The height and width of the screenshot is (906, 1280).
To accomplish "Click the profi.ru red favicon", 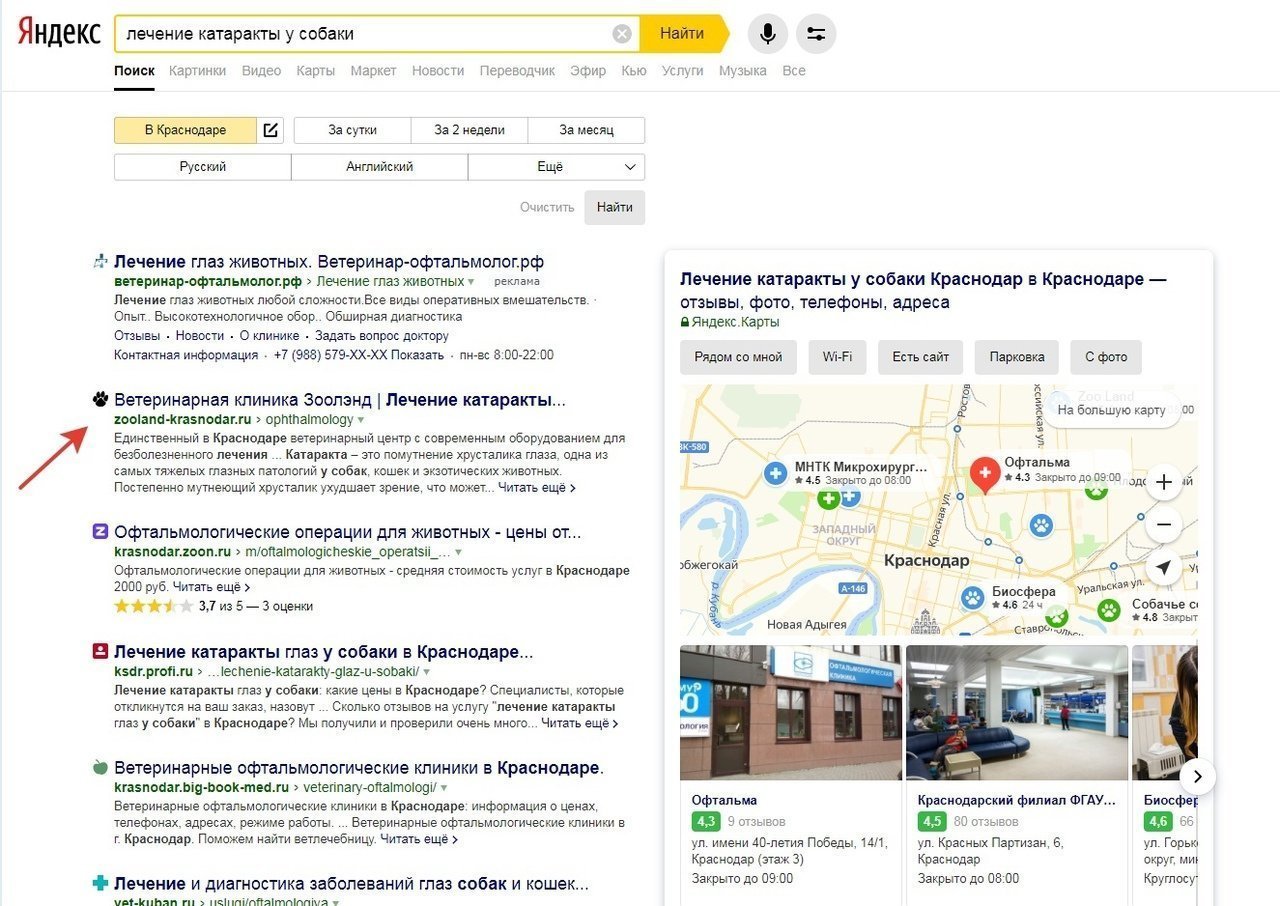I will tap(100, 651).
